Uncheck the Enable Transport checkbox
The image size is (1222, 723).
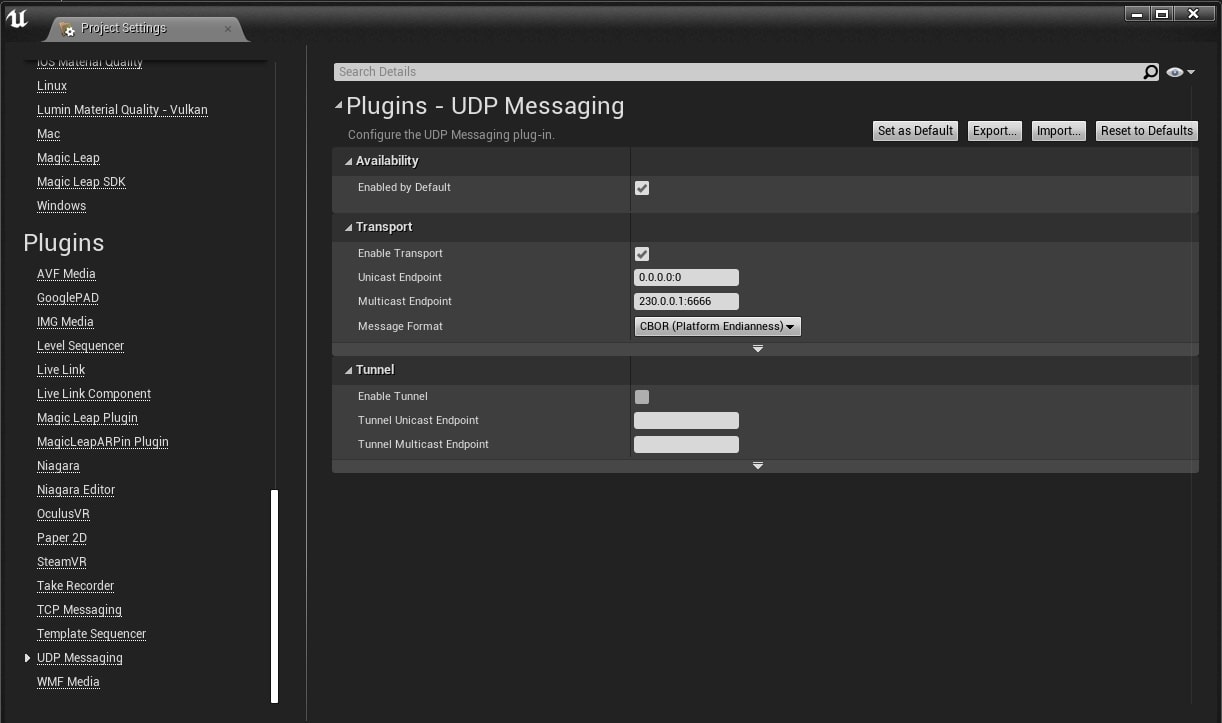coord(642,254)
